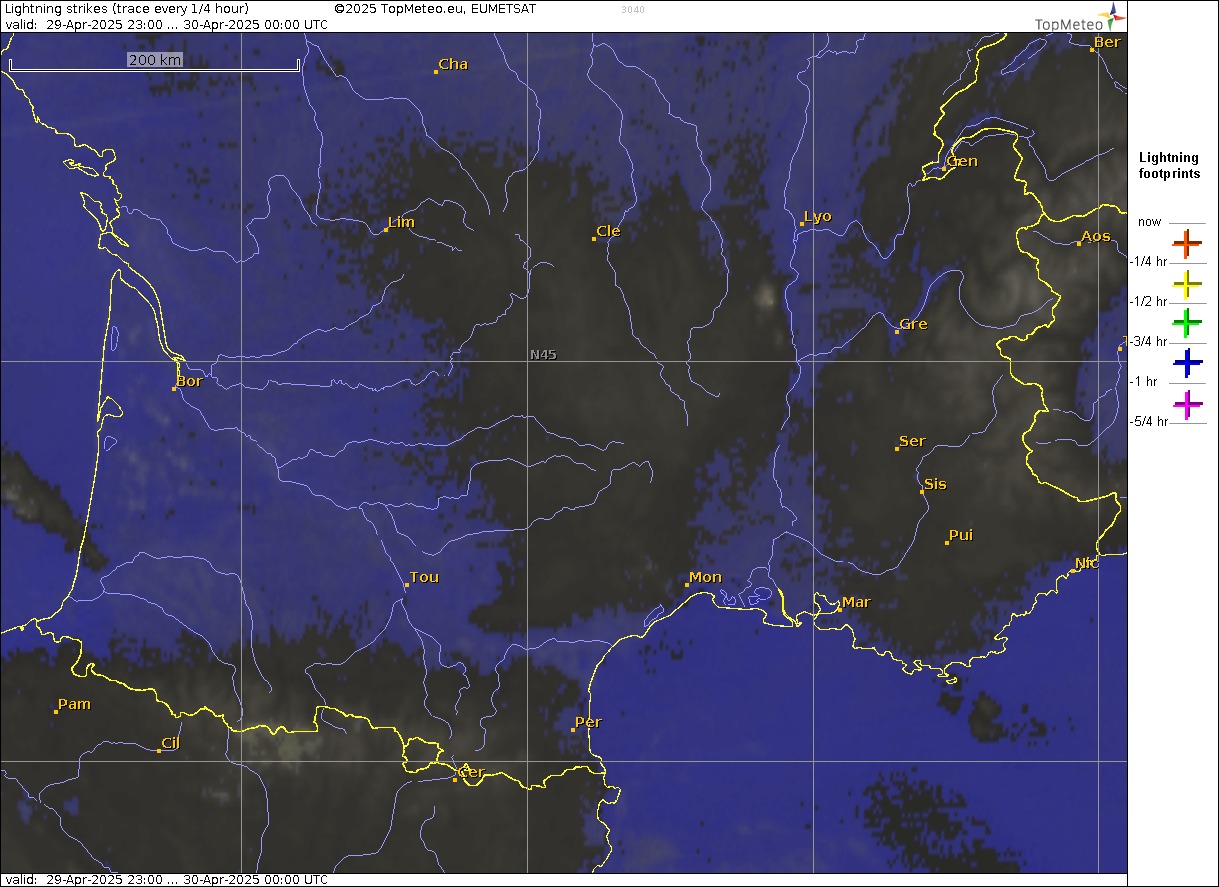Click the 'Lightning footprints' legend title
1219x887 pixels.
(1168, 166)
